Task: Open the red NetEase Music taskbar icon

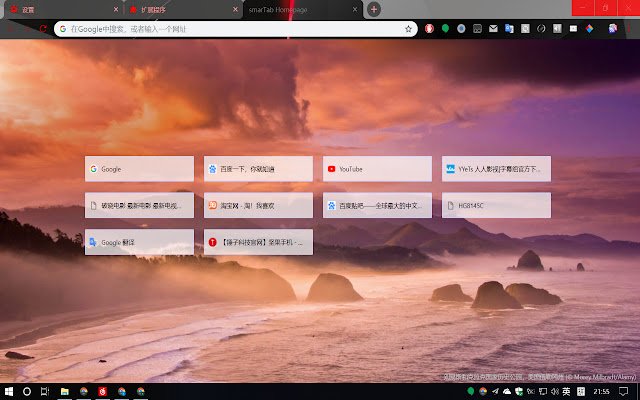Action: [x=102, y=391]
